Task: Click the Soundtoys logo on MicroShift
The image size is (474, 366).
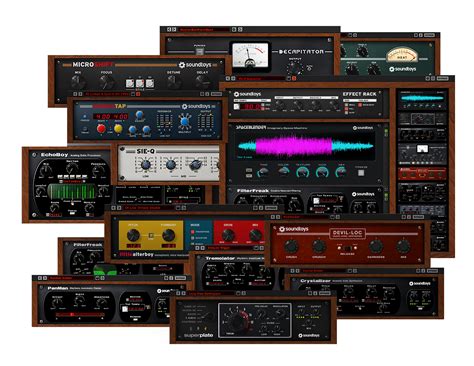Action: click(x=195, y=65)
